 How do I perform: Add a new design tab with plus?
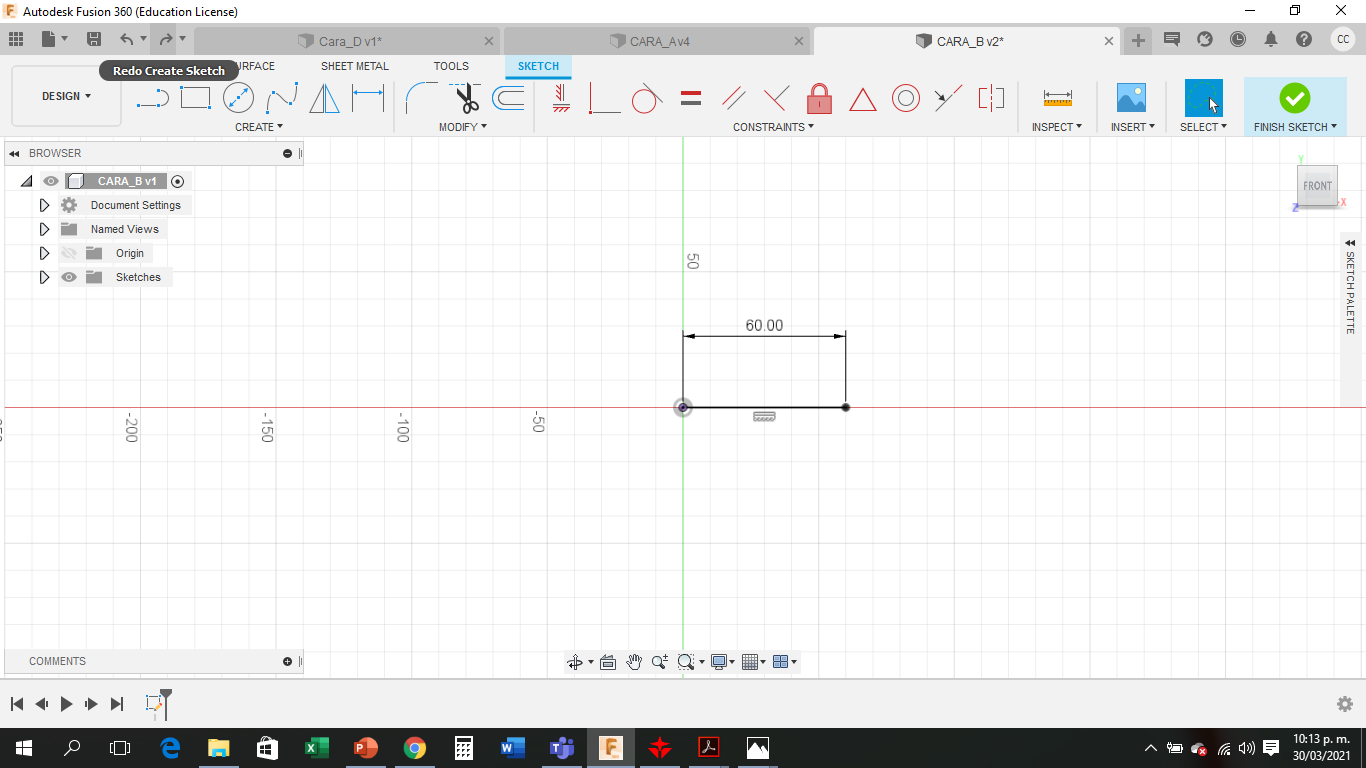click(1138, 40)
